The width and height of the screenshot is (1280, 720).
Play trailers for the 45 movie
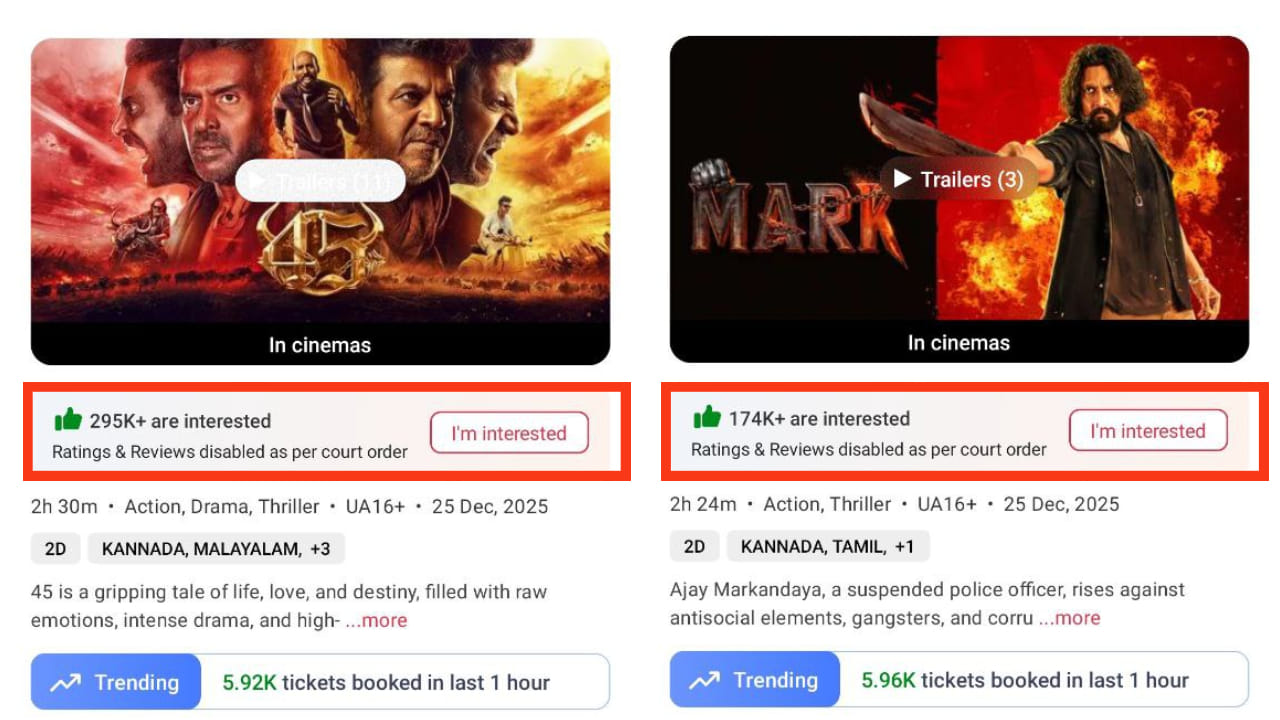[320, 181]
